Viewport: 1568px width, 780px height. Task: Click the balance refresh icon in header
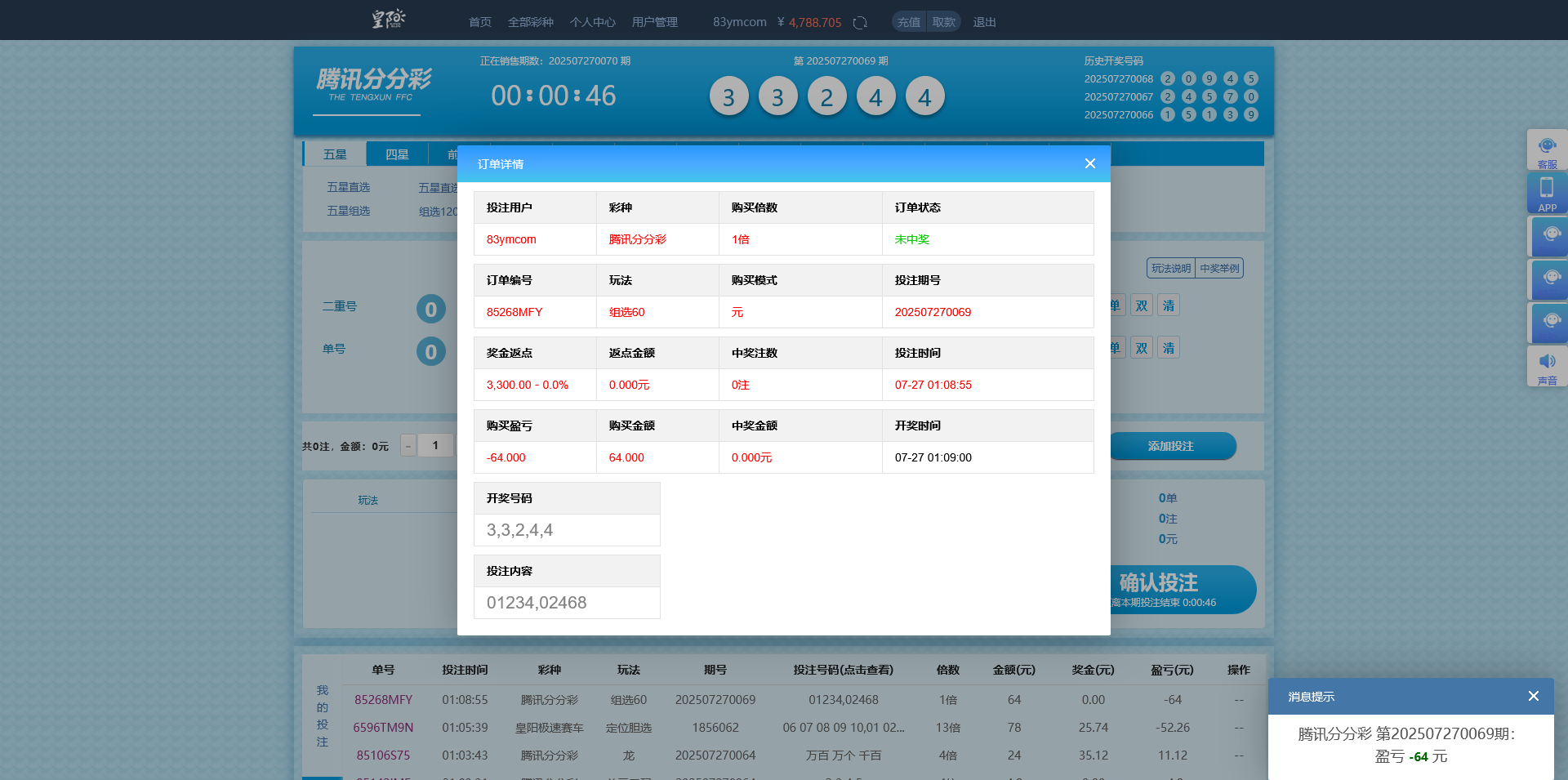[x=860, y=23]
